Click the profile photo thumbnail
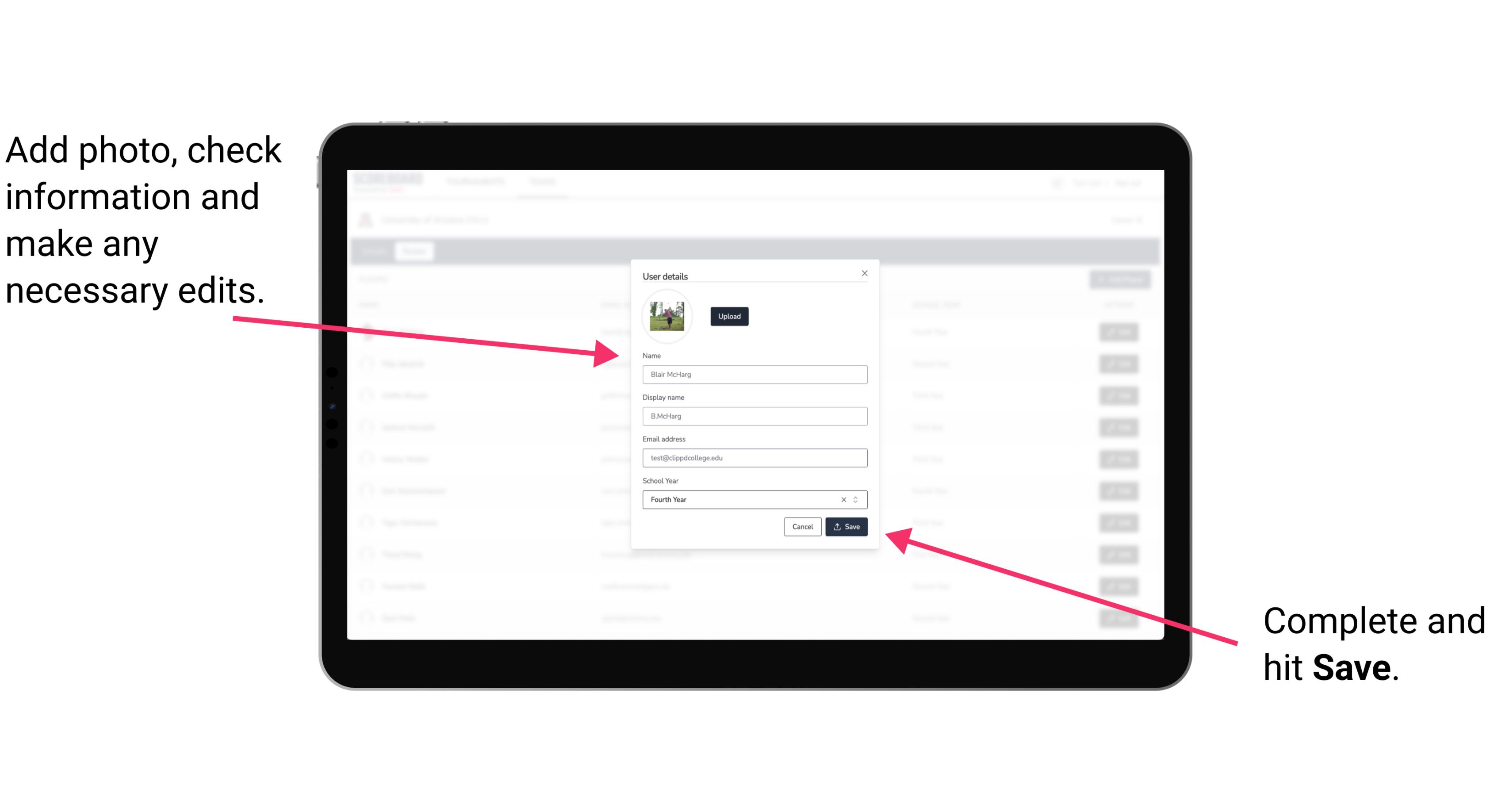The image size is (1509, 812). click(667, 315)
